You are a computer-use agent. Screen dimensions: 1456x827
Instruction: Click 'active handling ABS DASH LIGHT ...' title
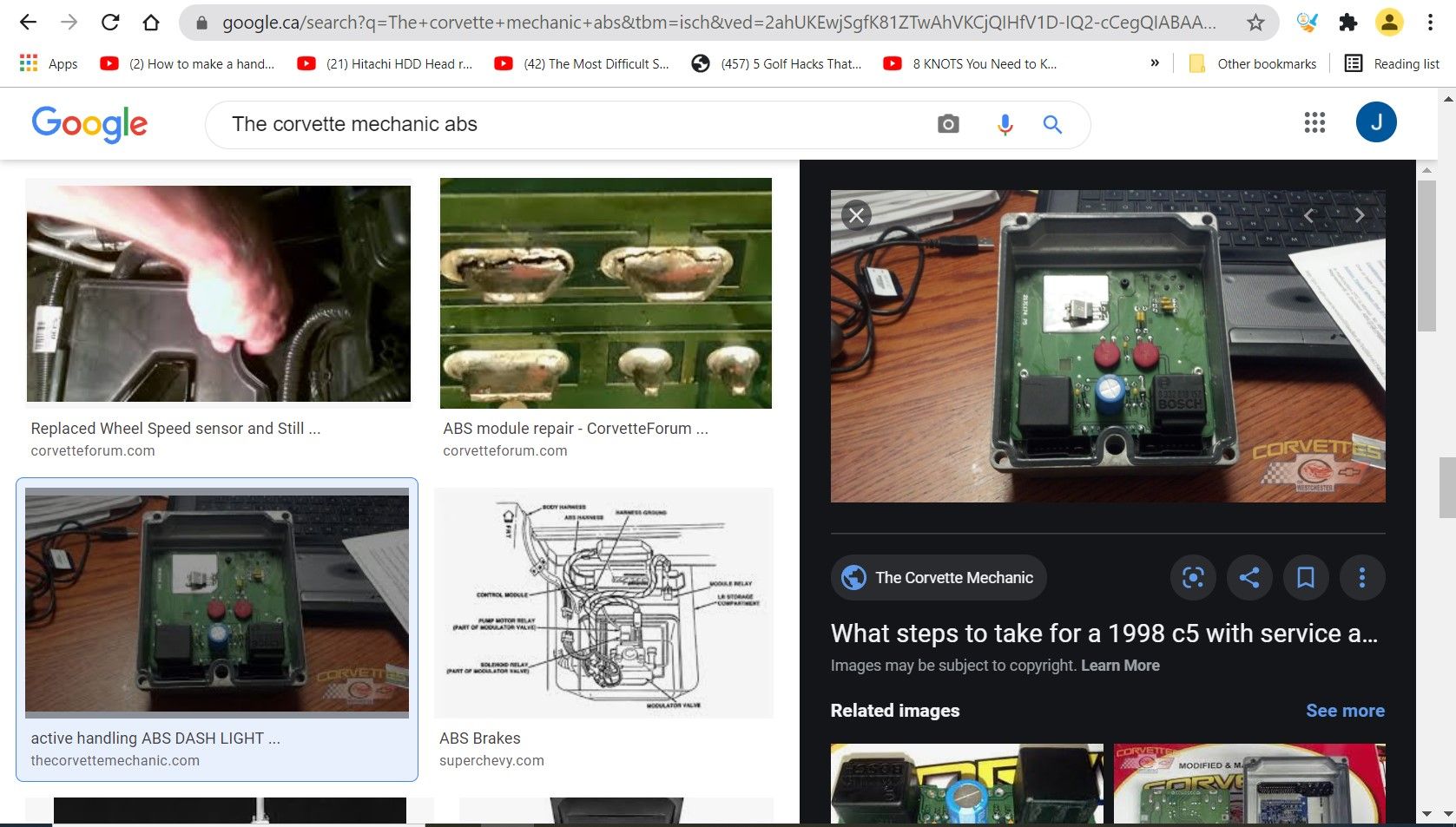tap(155, 738)
